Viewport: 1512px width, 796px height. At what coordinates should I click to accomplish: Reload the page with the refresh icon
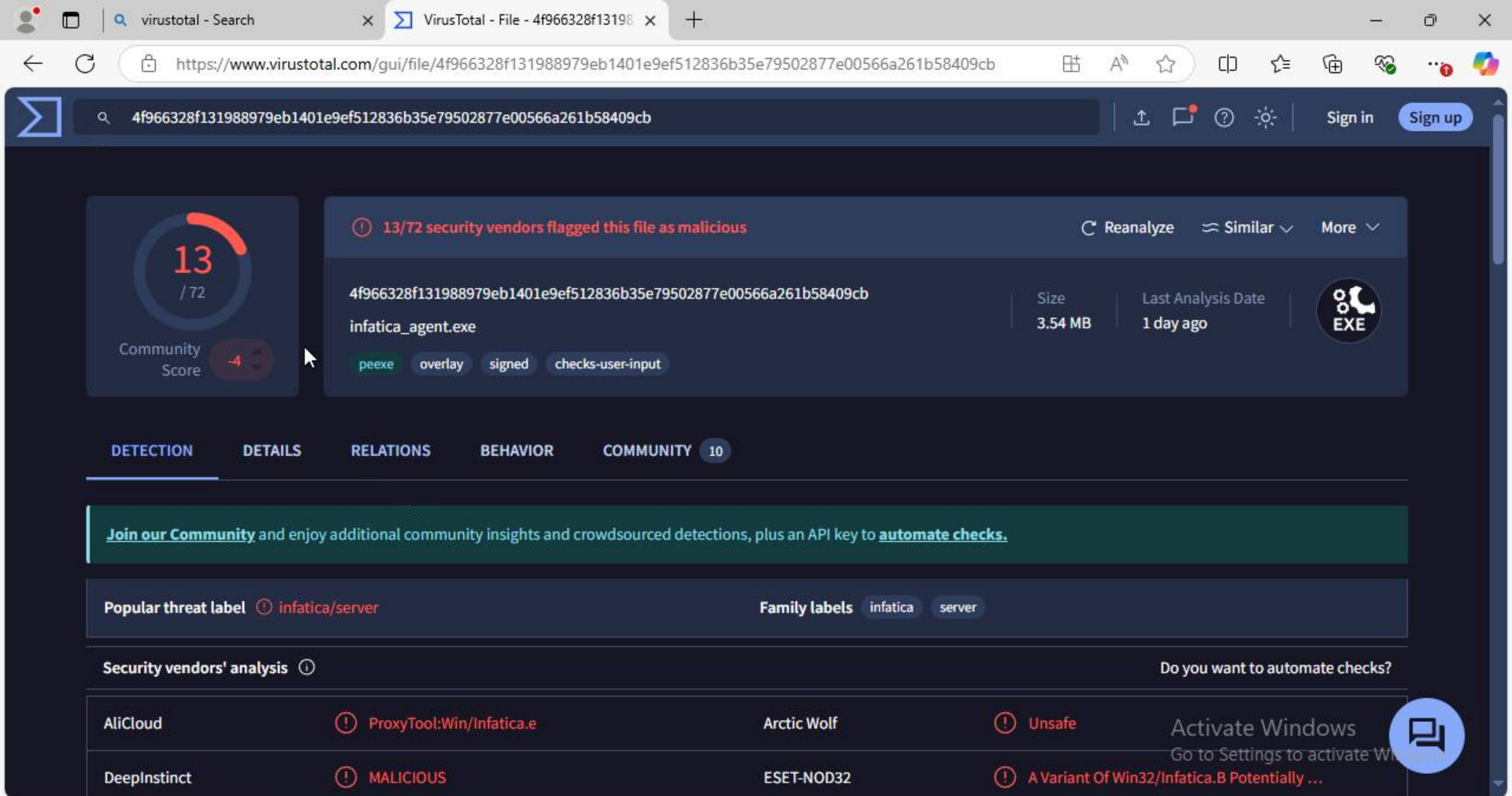[85, 64]
